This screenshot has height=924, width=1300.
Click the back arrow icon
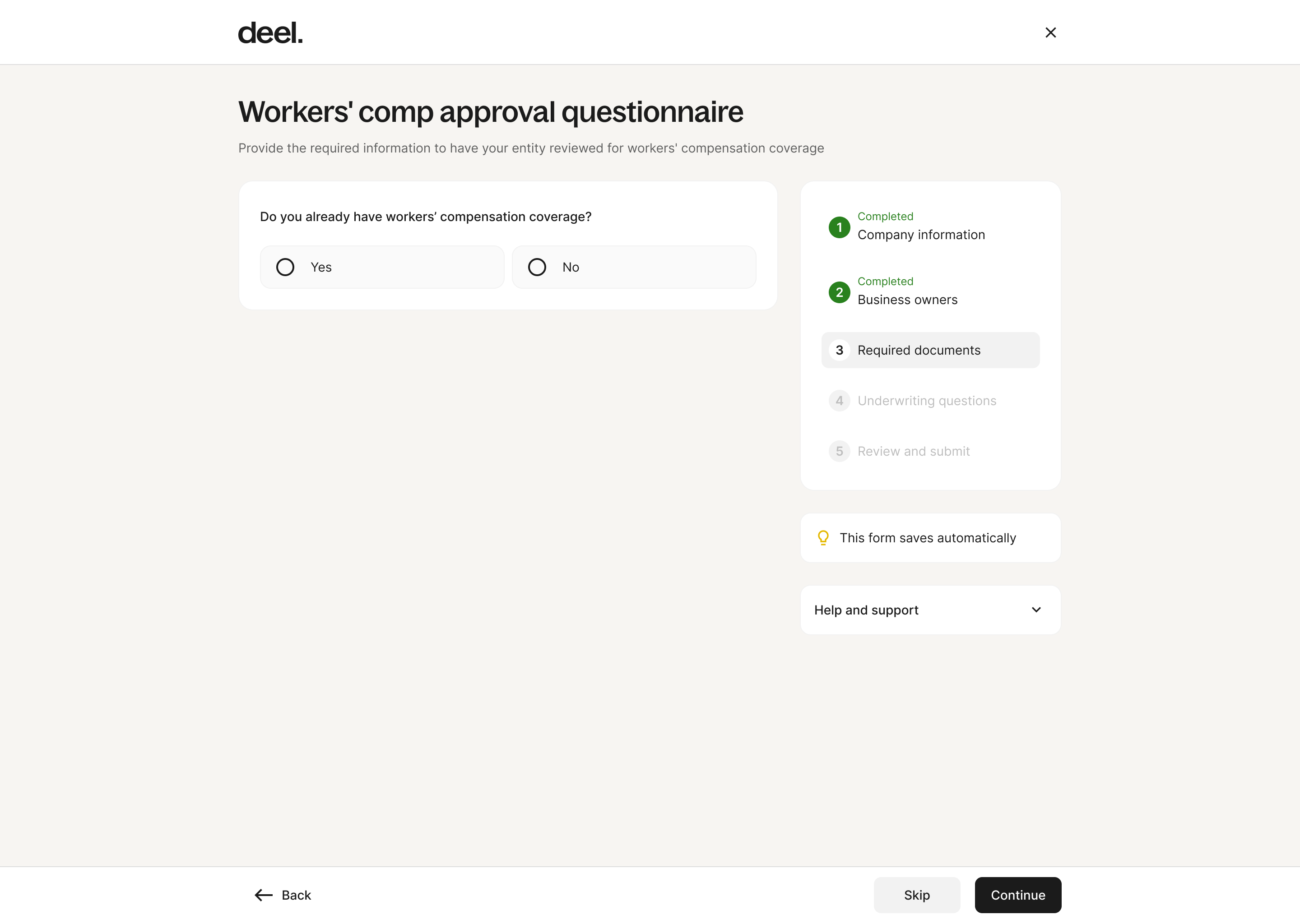click(x=264, y=896)
